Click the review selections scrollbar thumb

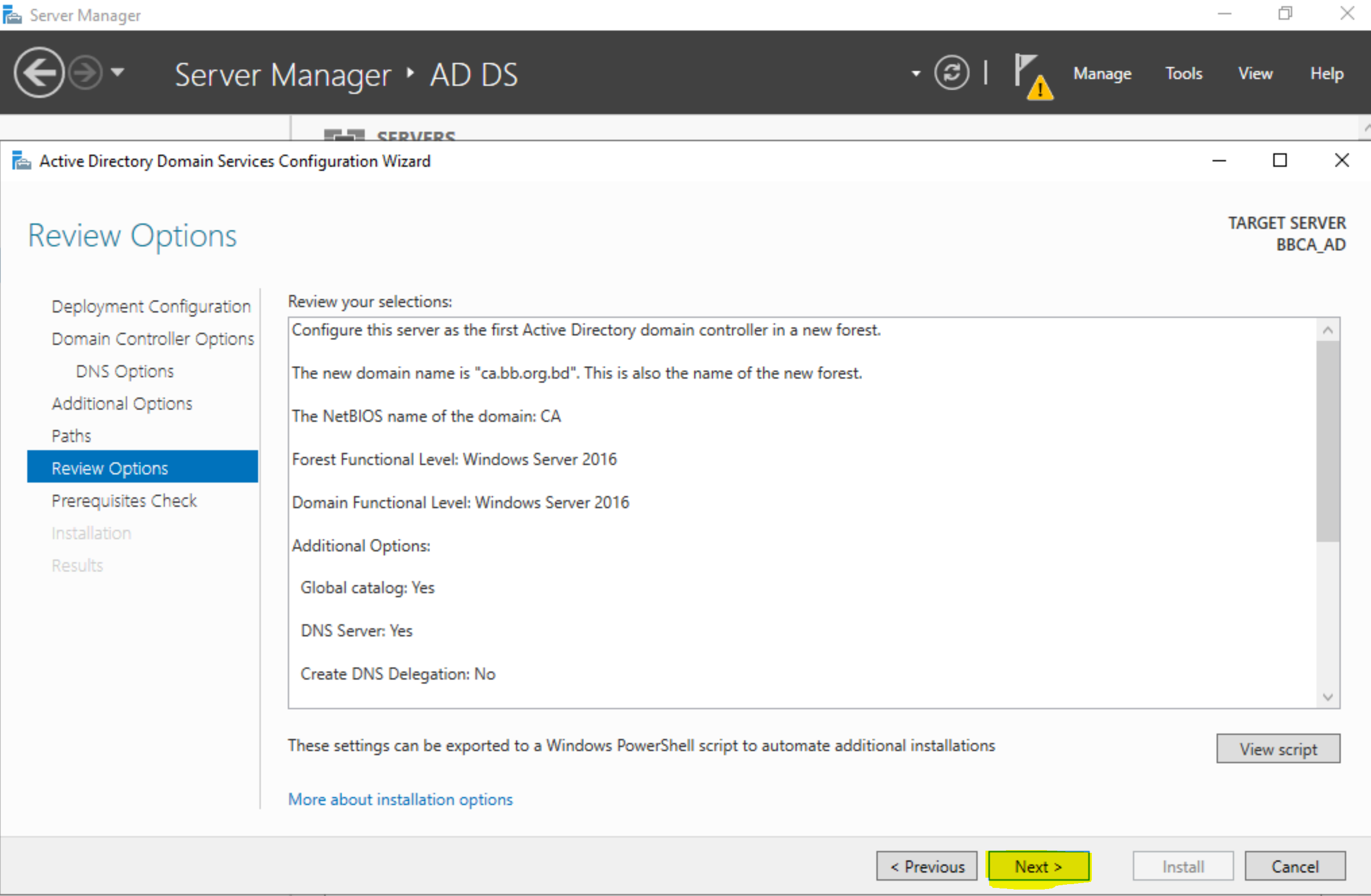[x=1328, y=442]
